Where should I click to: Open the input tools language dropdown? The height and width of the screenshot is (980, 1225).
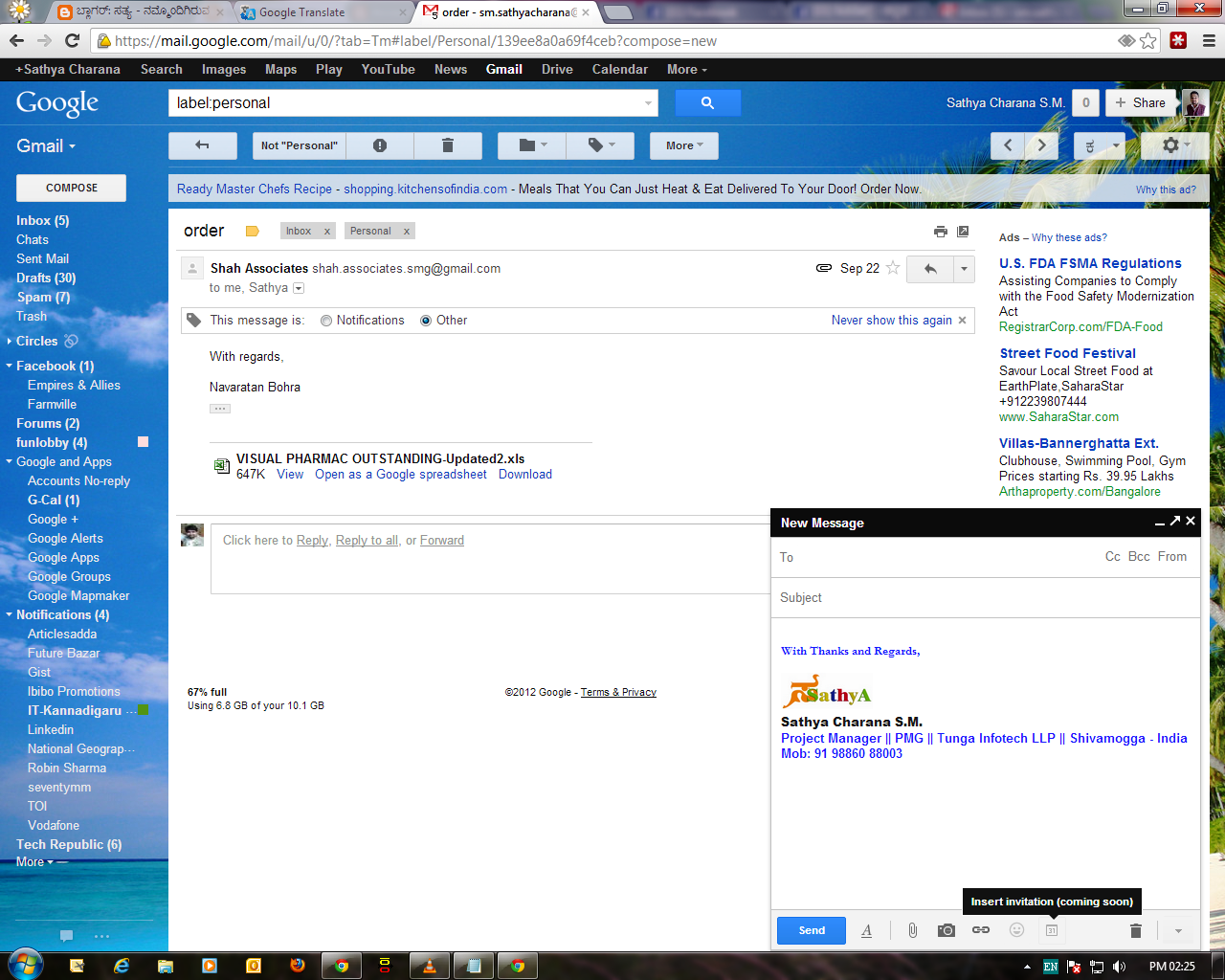click(1117, 145)
